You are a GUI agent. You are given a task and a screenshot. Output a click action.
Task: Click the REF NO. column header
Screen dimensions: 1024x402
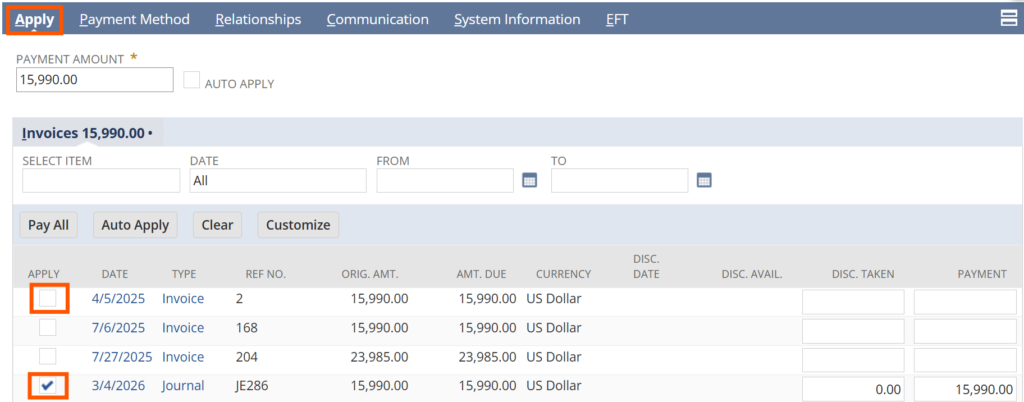266,274
